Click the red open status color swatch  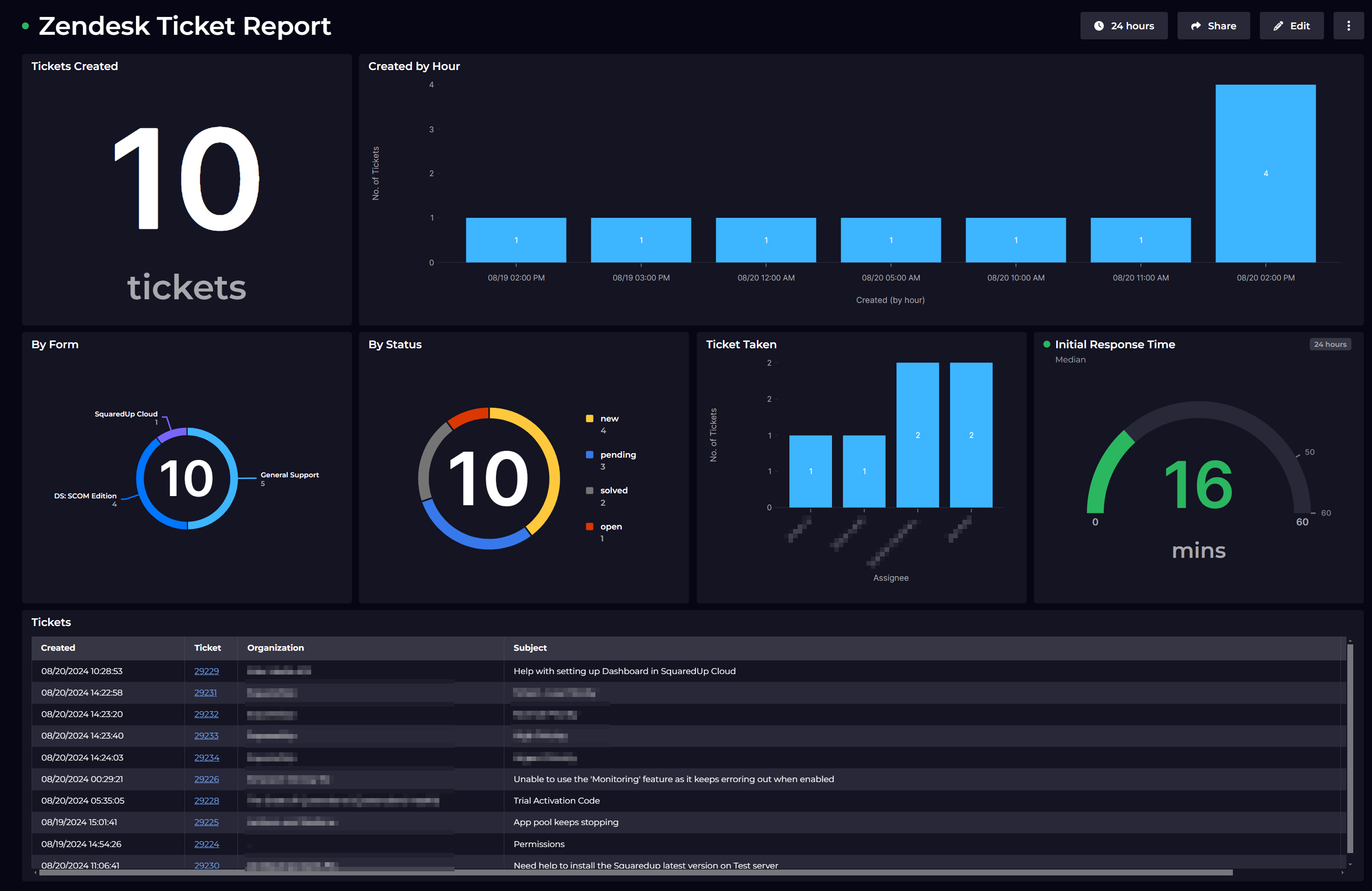589,526
